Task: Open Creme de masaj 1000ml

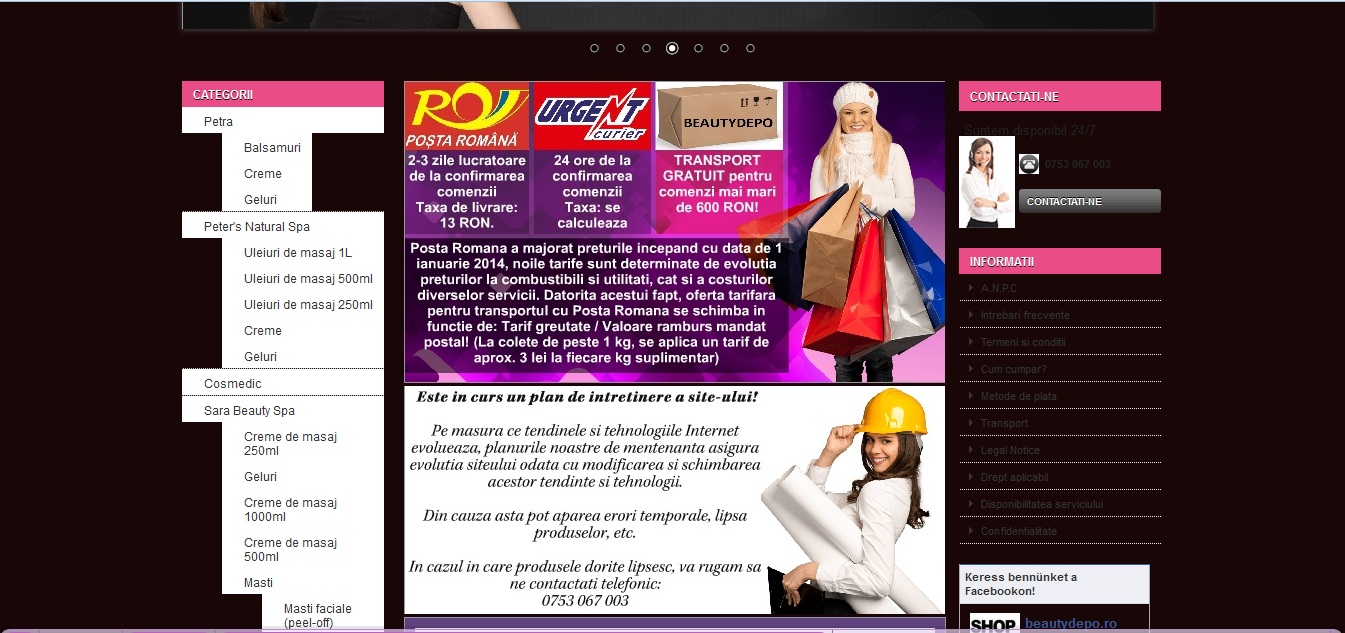Action: pyautogui.click(x=290, y=510)
